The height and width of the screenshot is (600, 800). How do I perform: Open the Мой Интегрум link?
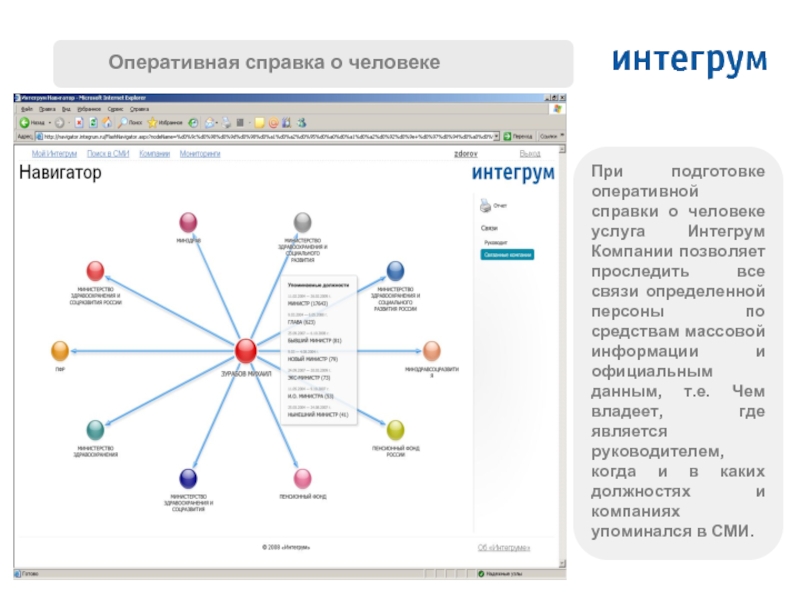(54, 154)
